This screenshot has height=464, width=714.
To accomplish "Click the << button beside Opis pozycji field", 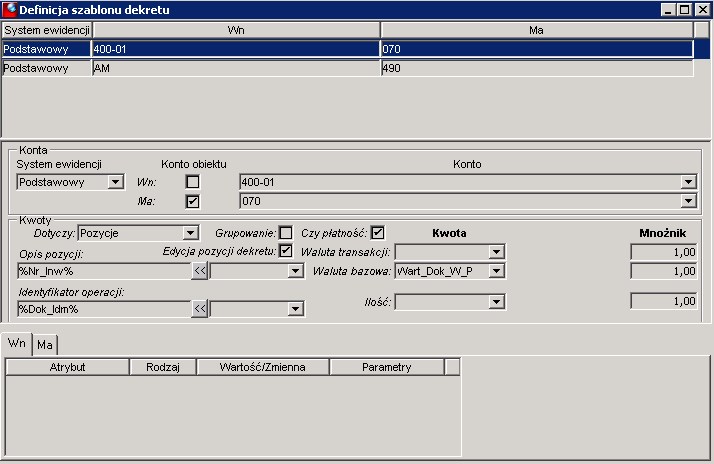I will (x=199, y=271).
